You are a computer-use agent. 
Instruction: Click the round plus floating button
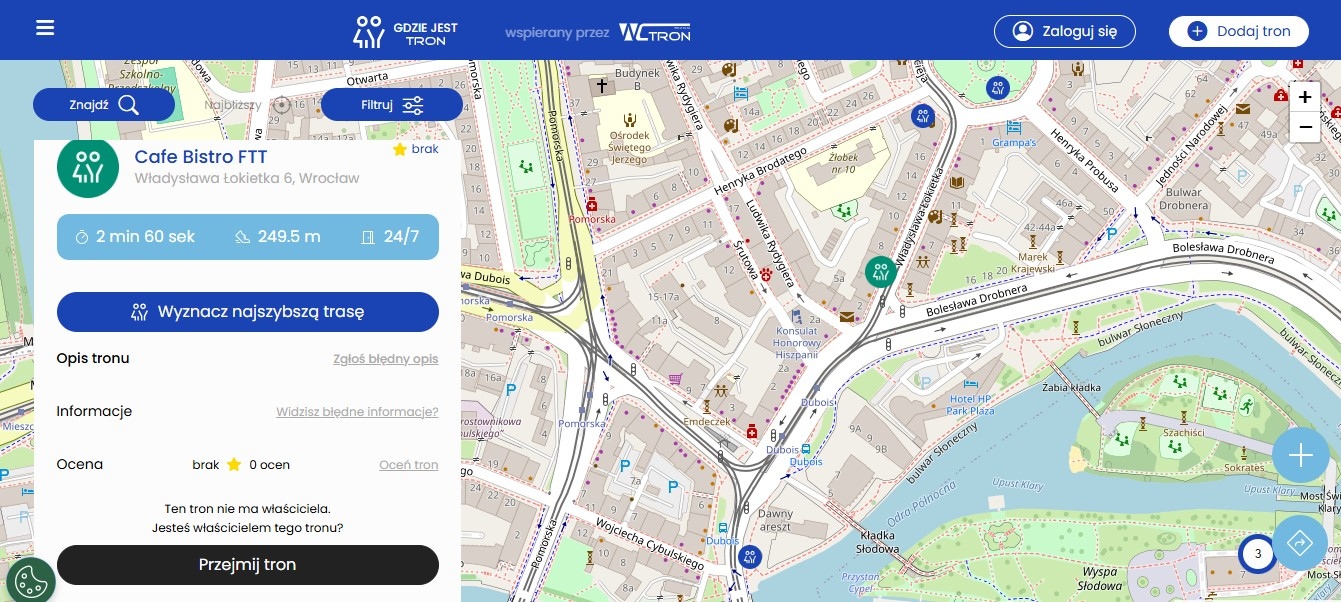tap(1300, 456)
